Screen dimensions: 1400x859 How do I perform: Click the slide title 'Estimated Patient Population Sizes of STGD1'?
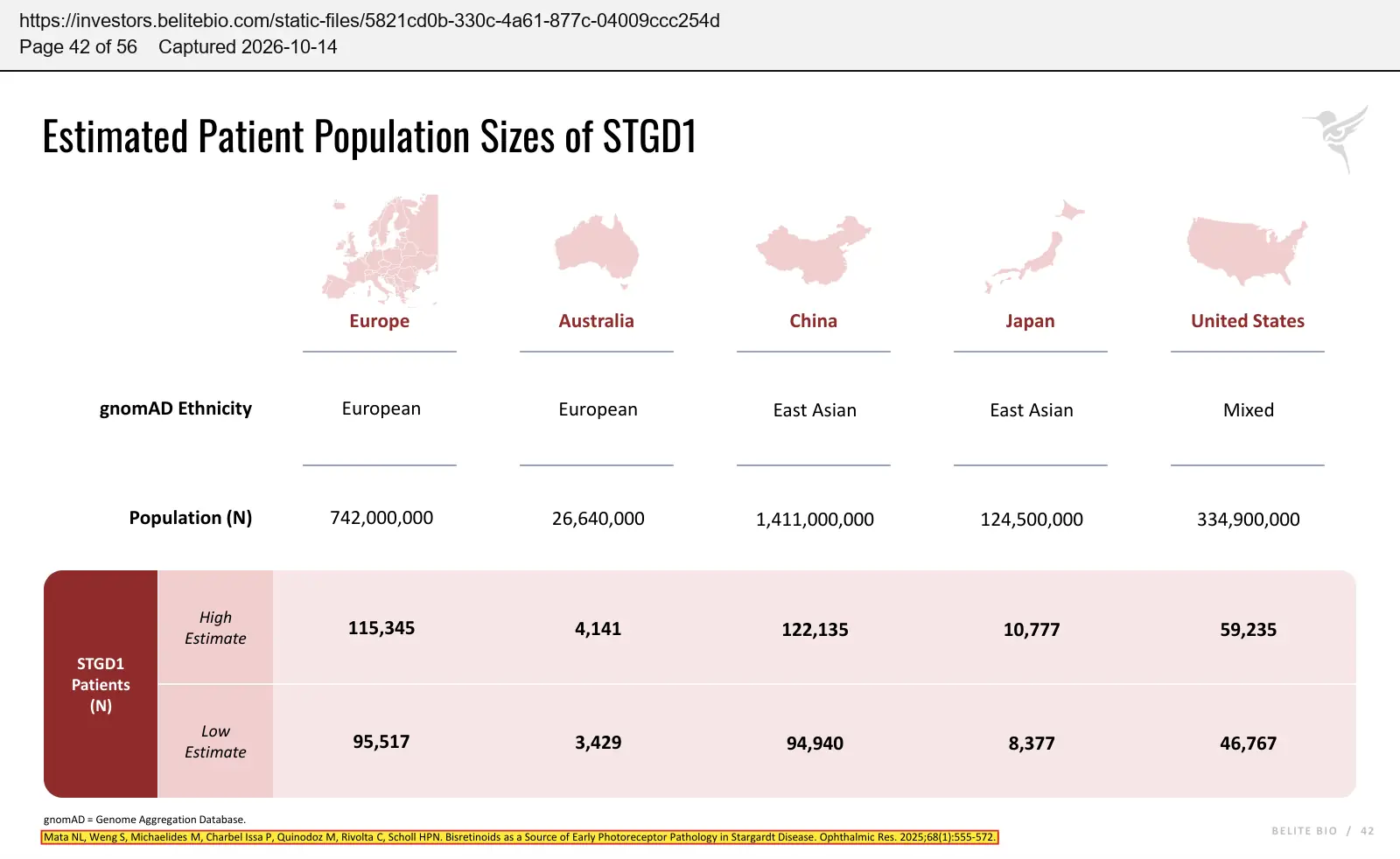coord(369,136)
